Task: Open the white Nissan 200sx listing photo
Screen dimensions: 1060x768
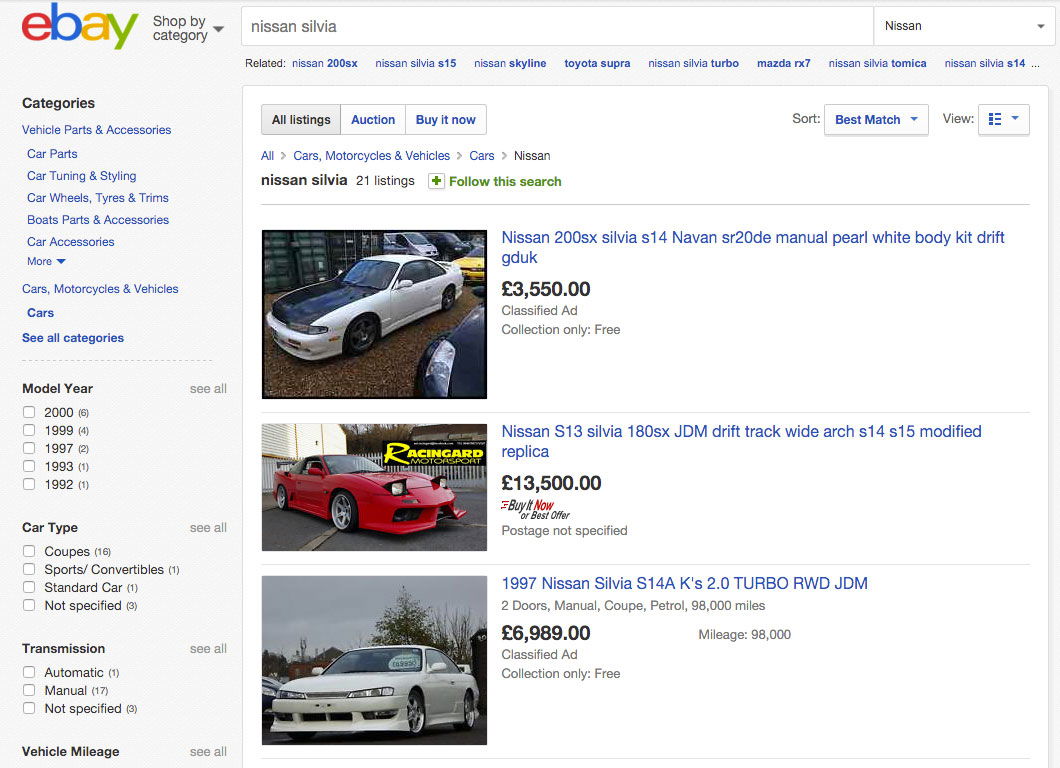Action: [374, 314]
